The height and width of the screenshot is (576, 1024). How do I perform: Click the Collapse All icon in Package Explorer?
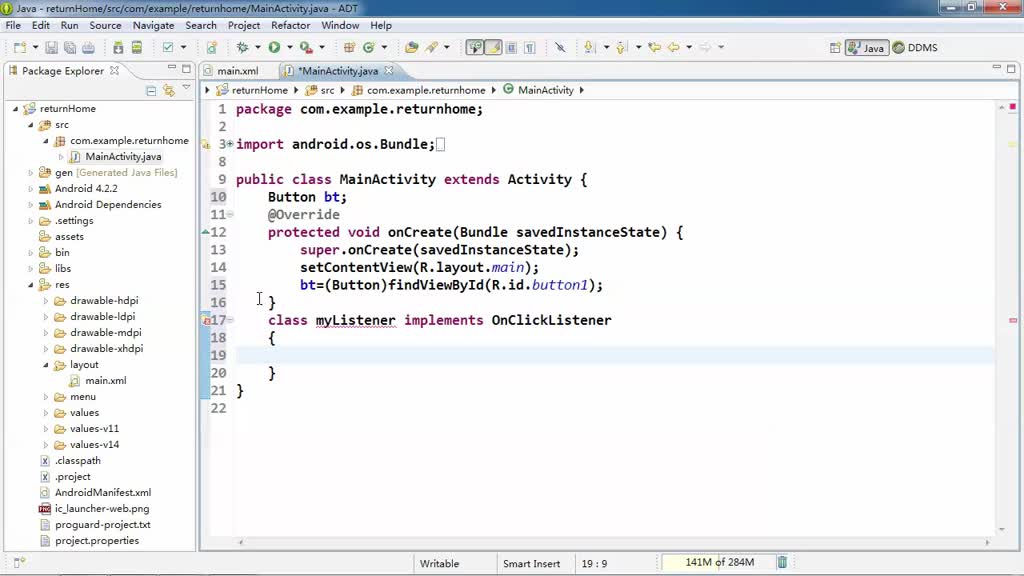(x=152, y=91)
